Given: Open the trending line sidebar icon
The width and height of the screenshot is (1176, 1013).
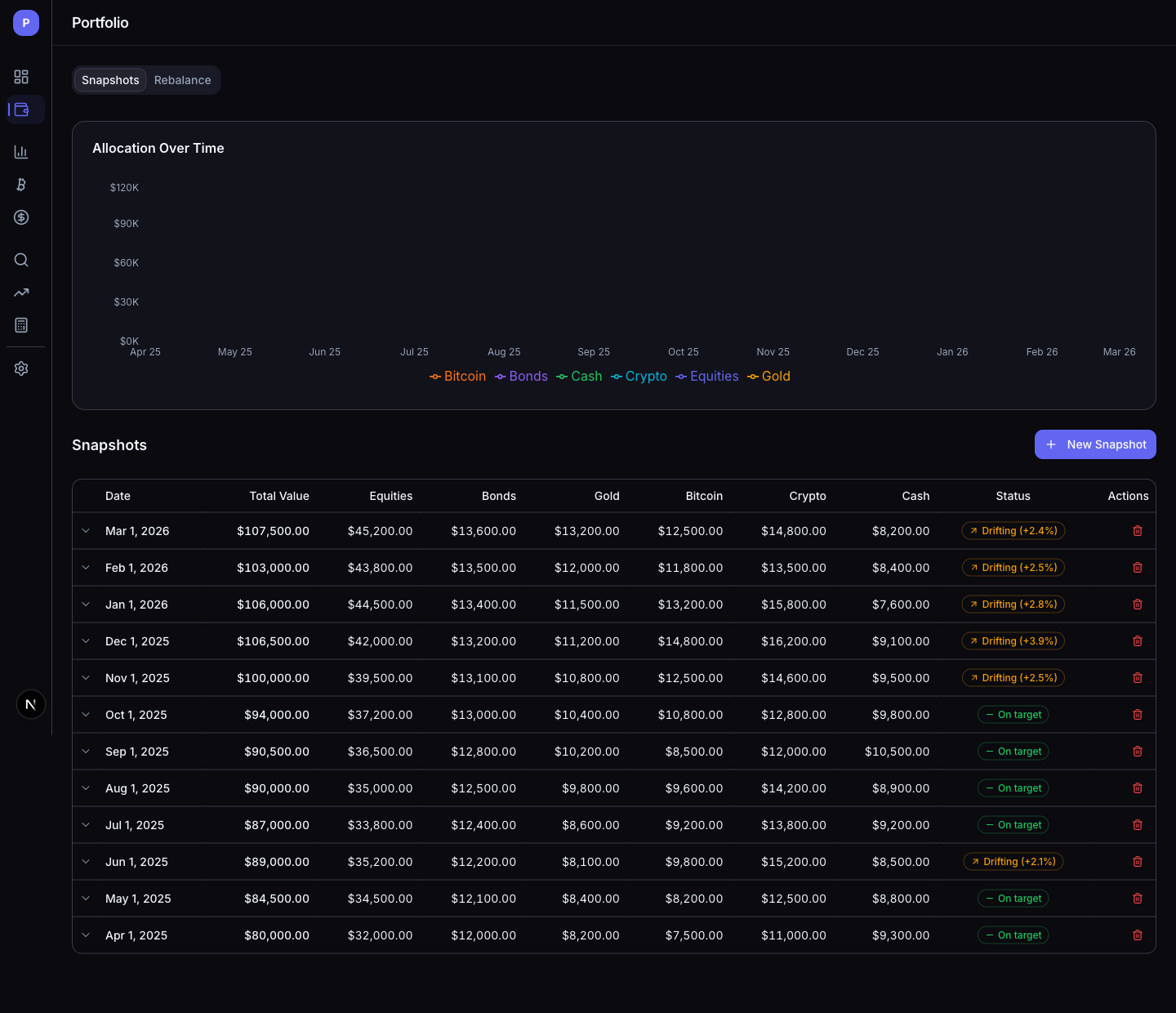Looking at the screenshot, I should (x=21, y=292).
